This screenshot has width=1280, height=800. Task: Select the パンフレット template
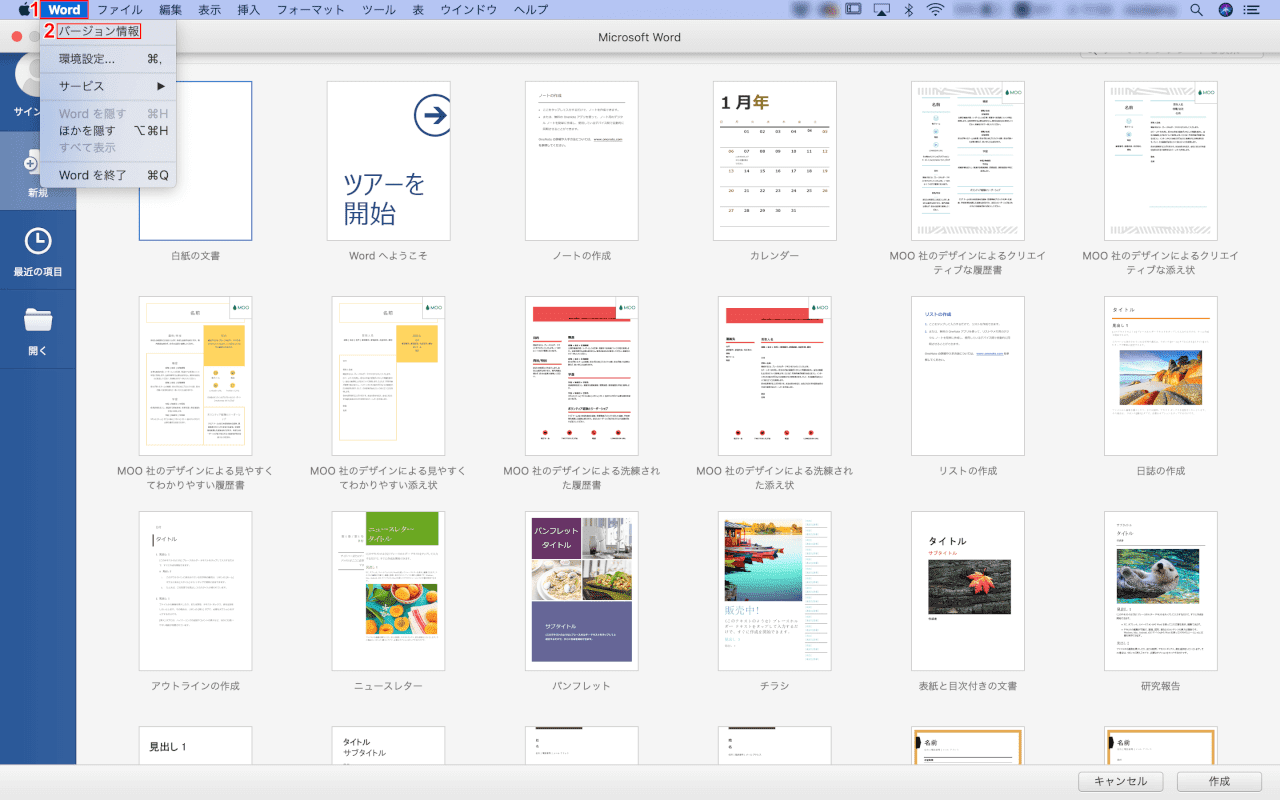[x=582, y=591]
